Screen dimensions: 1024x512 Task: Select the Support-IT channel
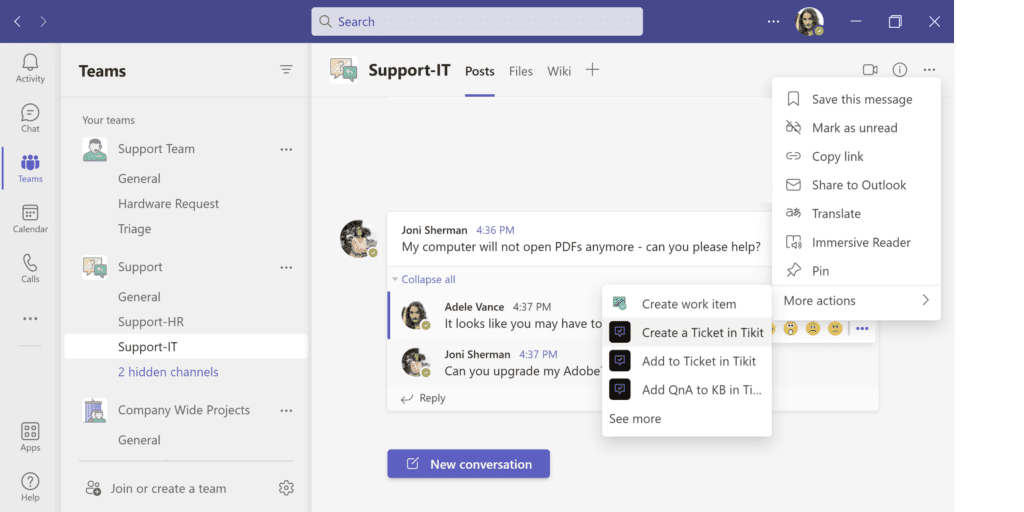(185, 347)
